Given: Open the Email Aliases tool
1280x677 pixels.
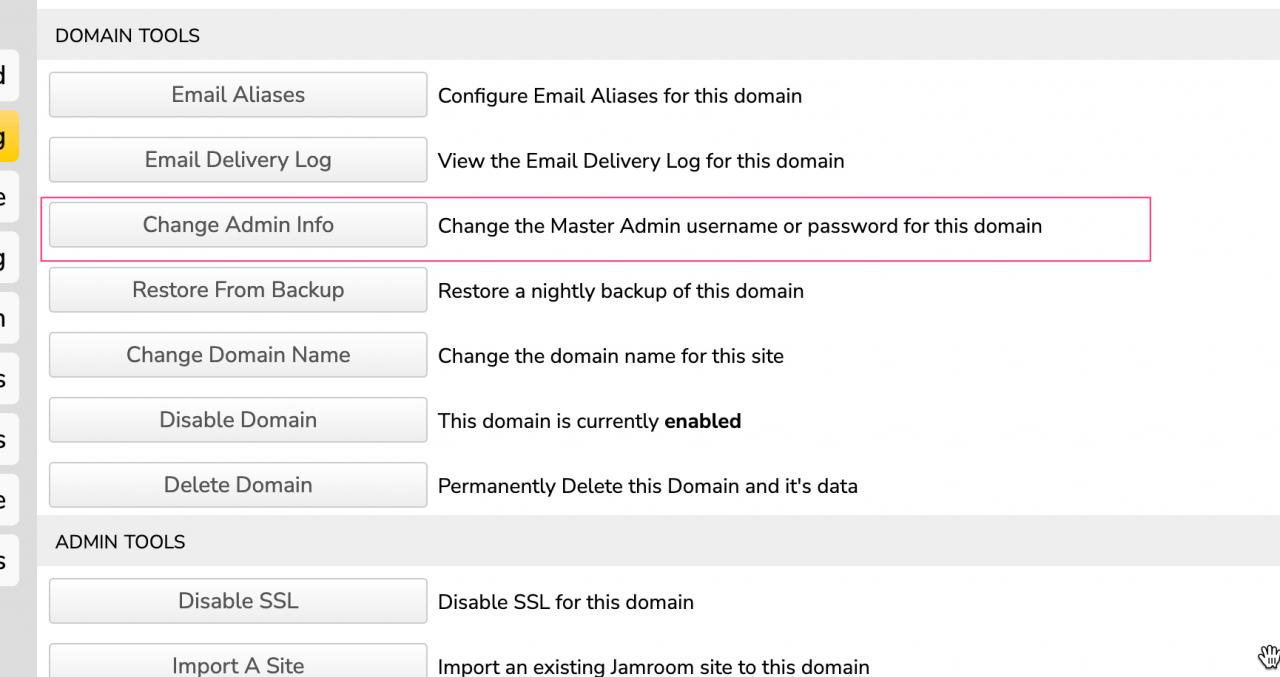Looking at the screenshot, I should 238,95.
